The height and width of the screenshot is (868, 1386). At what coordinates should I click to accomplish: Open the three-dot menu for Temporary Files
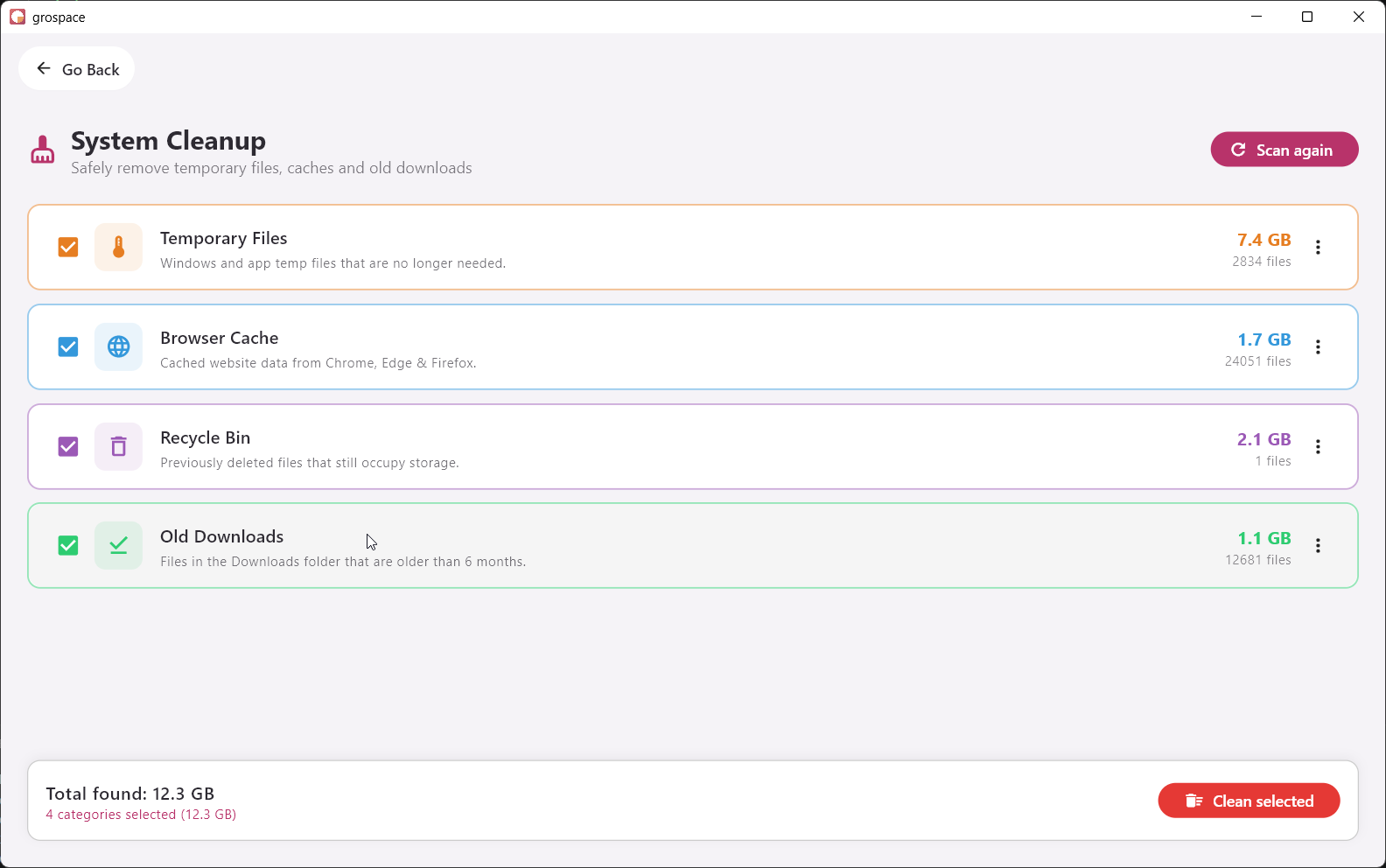tap(1318, 248)
